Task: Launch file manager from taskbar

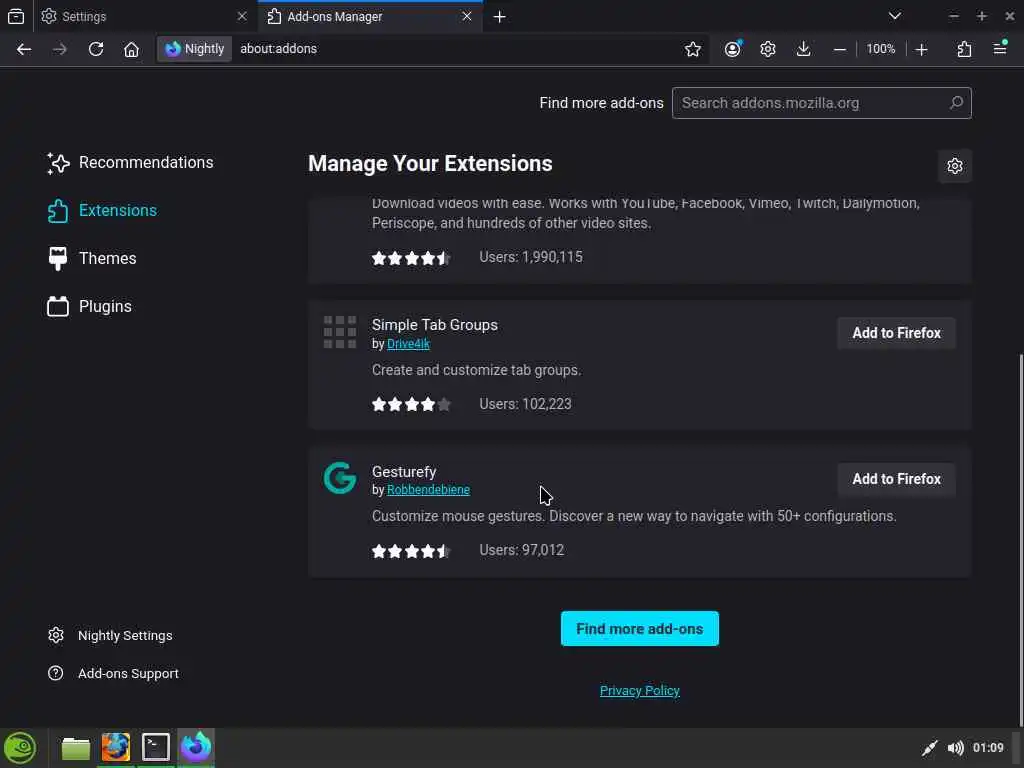Action: 76,748
